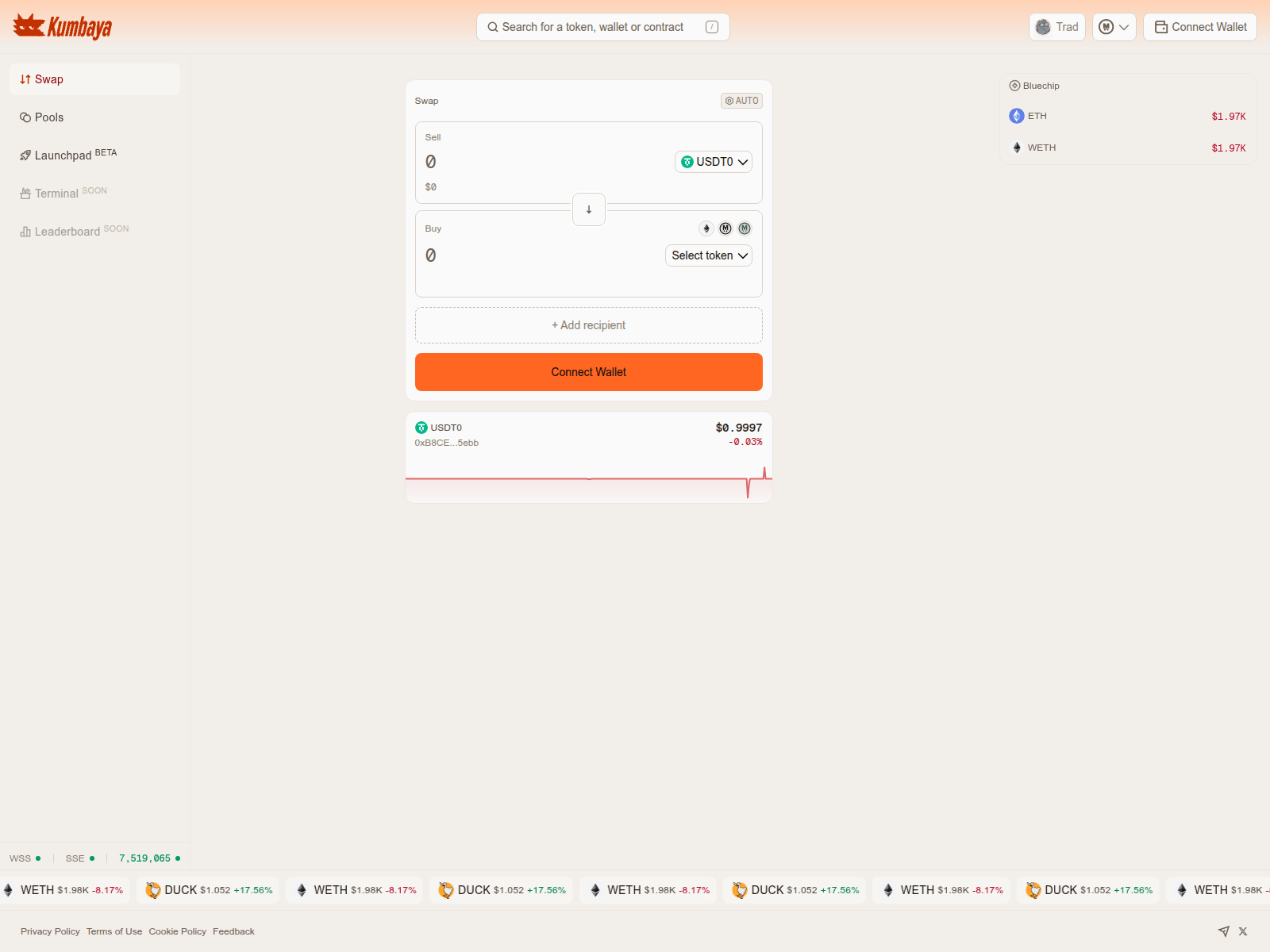Click the wallet icon in header button
This screenshot has height=952, width=1270.
1160,27
